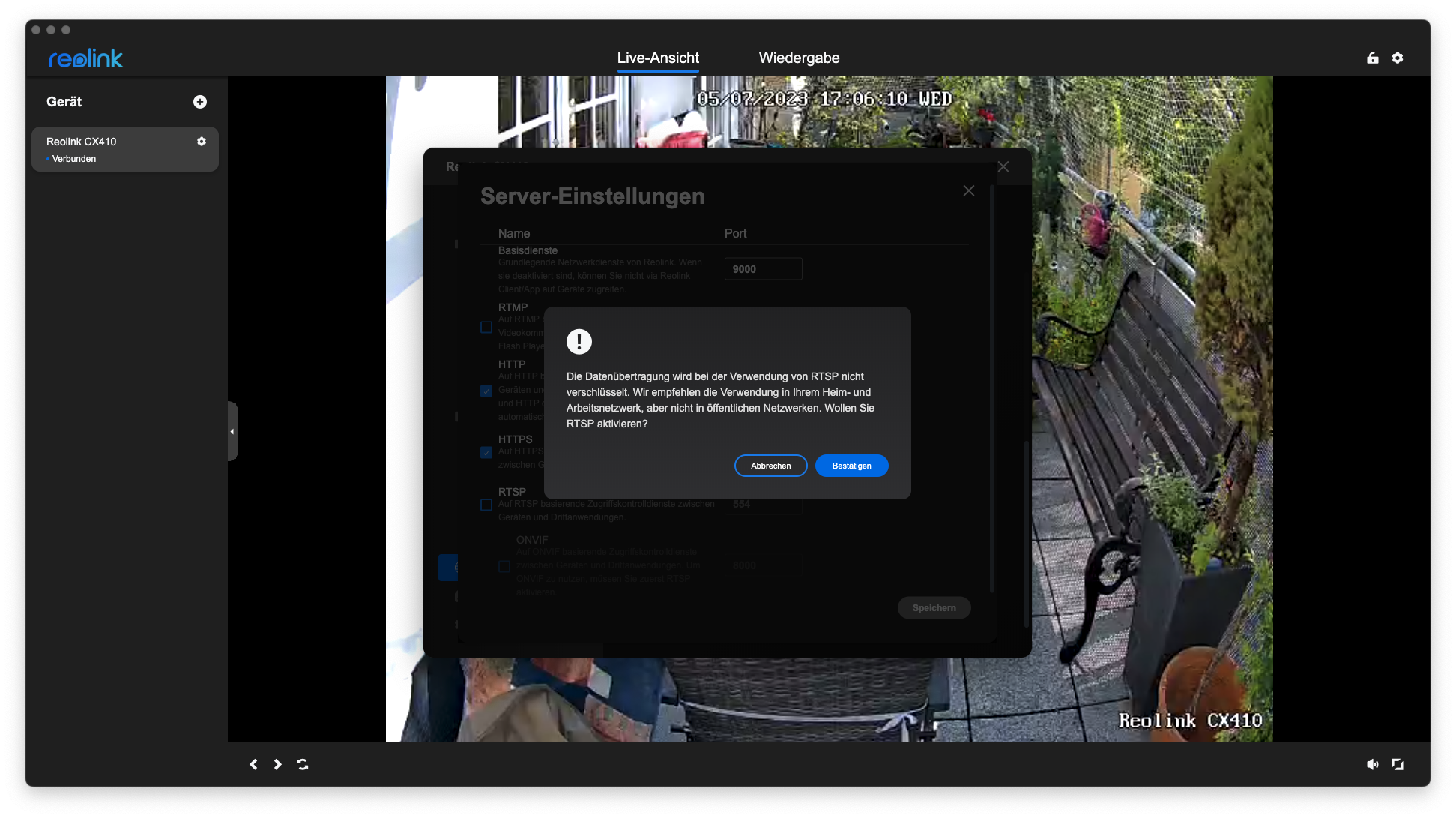This screenshot has width=1456, height=818.
Task: Toggle the HTTPS checkbox
Action: pyautogui.click(x=486, y=452)
